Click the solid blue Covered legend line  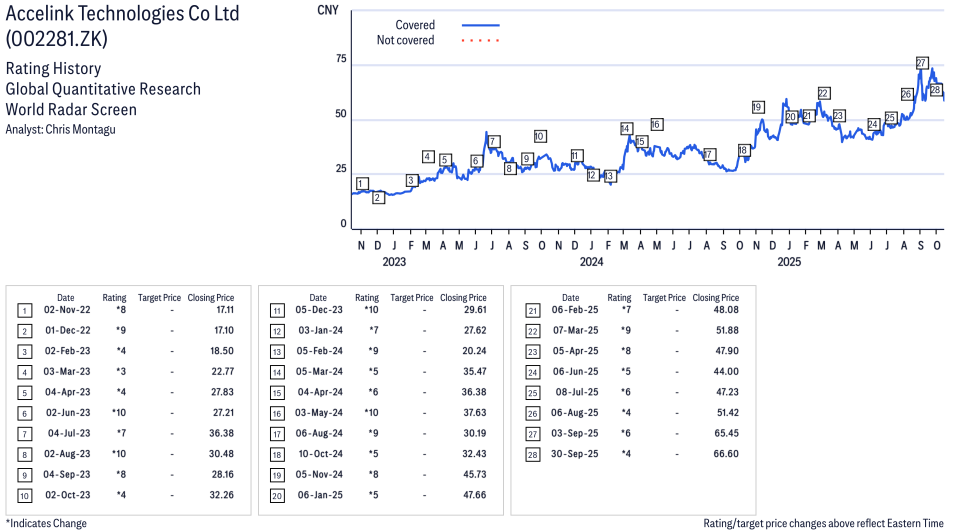point(481,25)
